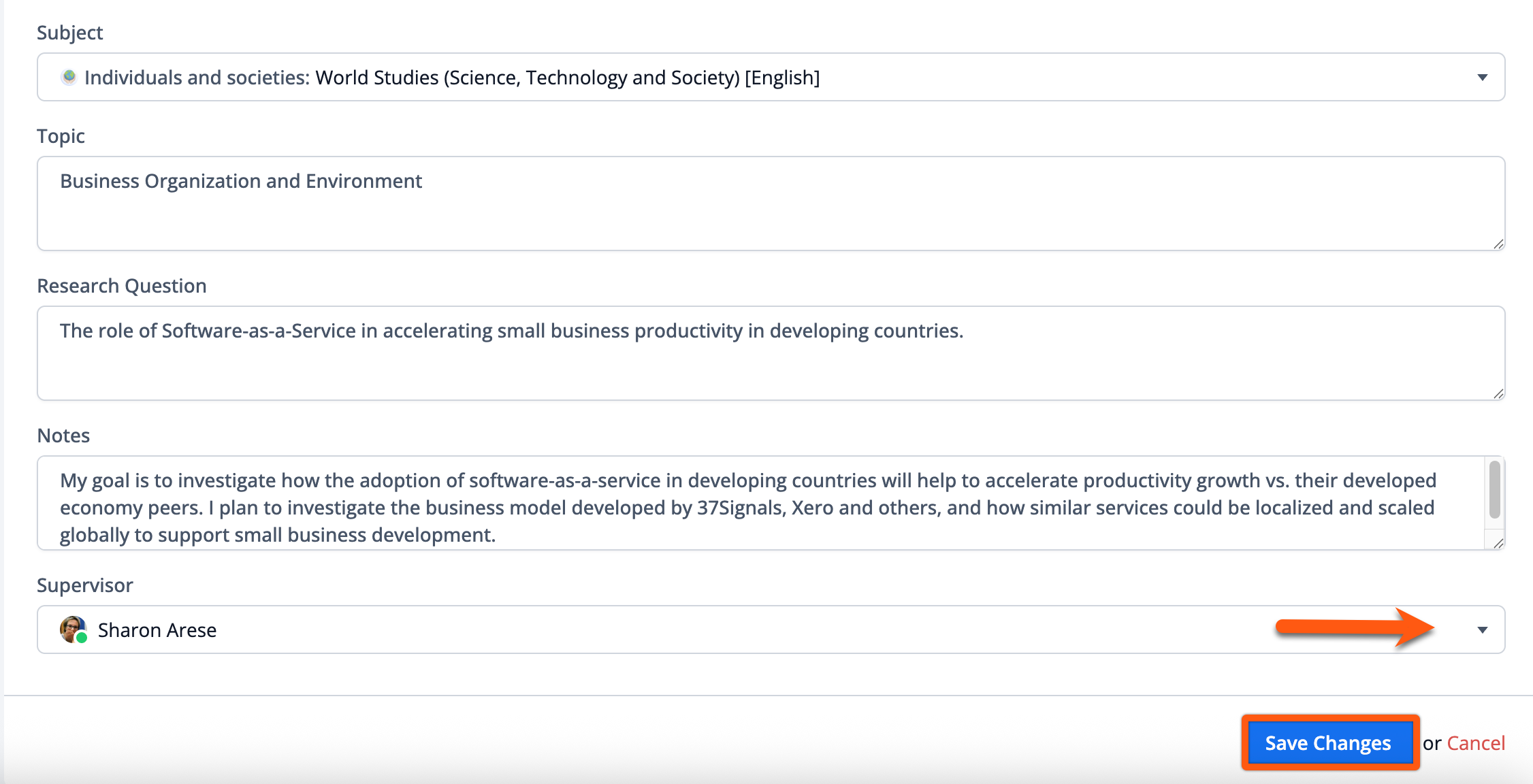Click the Research Question resize handle
Viewport: 1533px width, 784px height.
point(1498,394)
